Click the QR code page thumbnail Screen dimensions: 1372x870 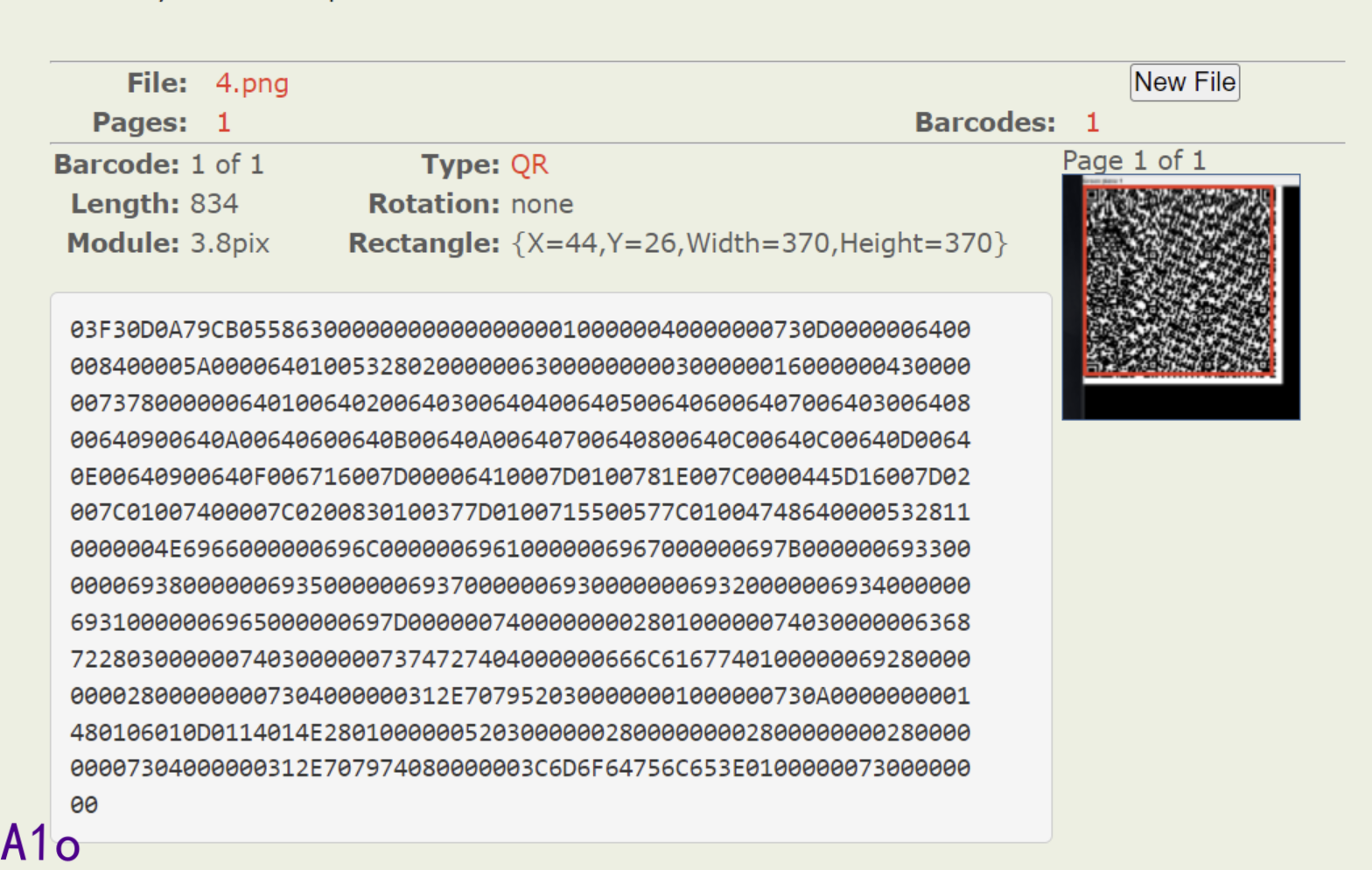(x=1179, y=296)
